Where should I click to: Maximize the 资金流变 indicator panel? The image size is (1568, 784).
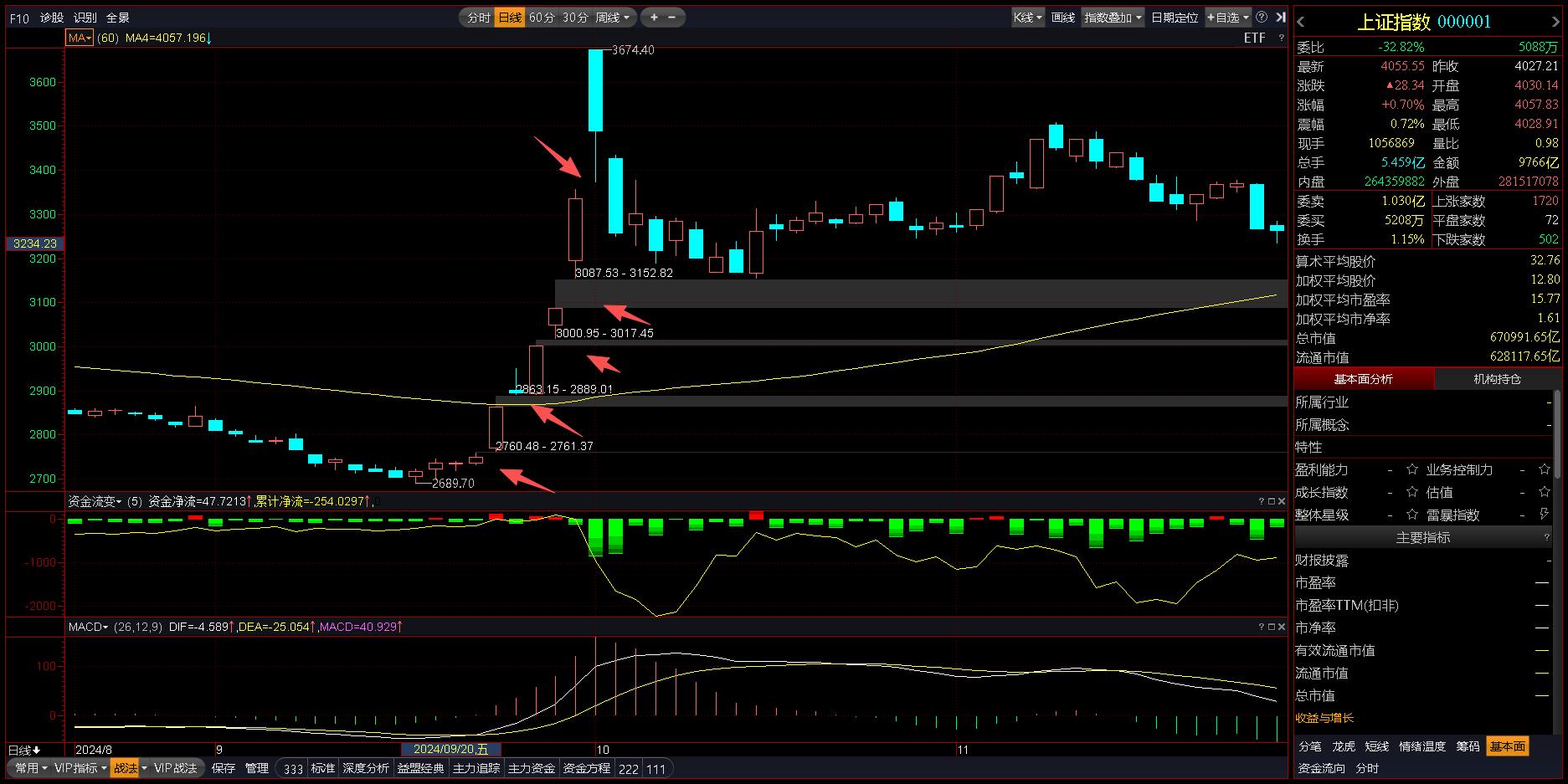point(1271,501)
